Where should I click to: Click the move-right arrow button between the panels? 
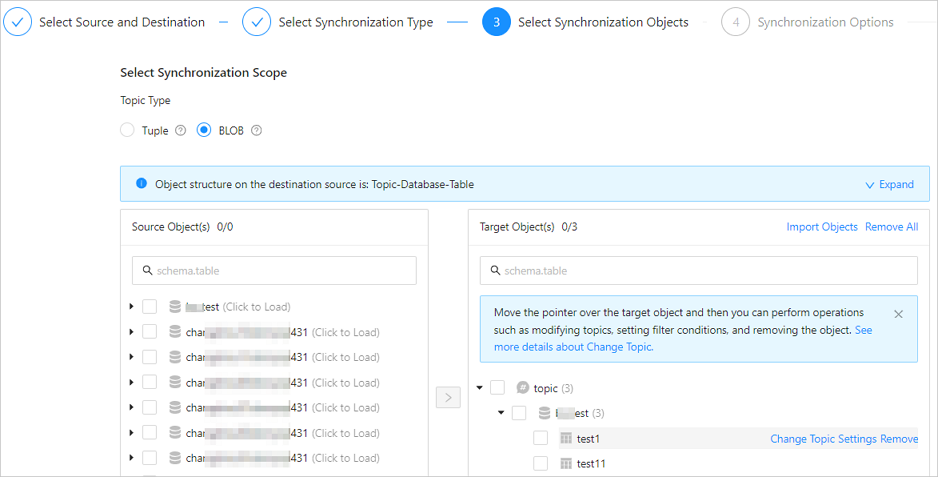click(x=448, y=397)
